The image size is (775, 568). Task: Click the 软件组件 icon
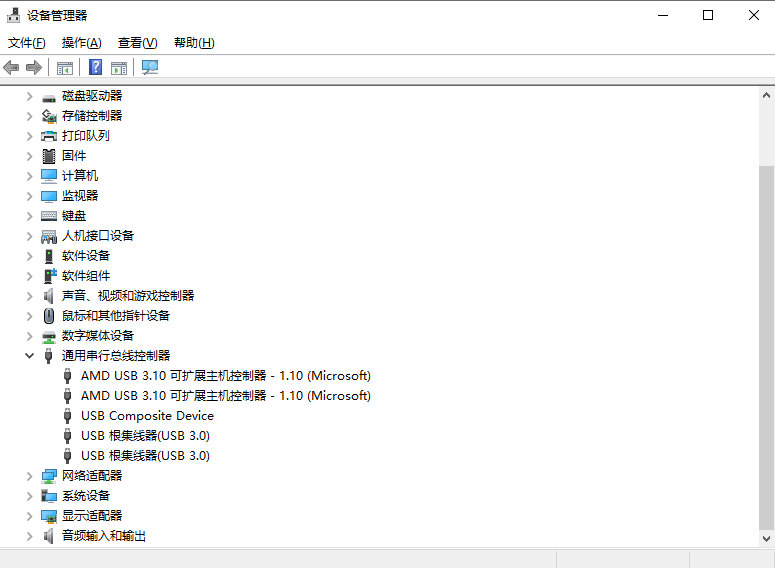pos(50,276)
